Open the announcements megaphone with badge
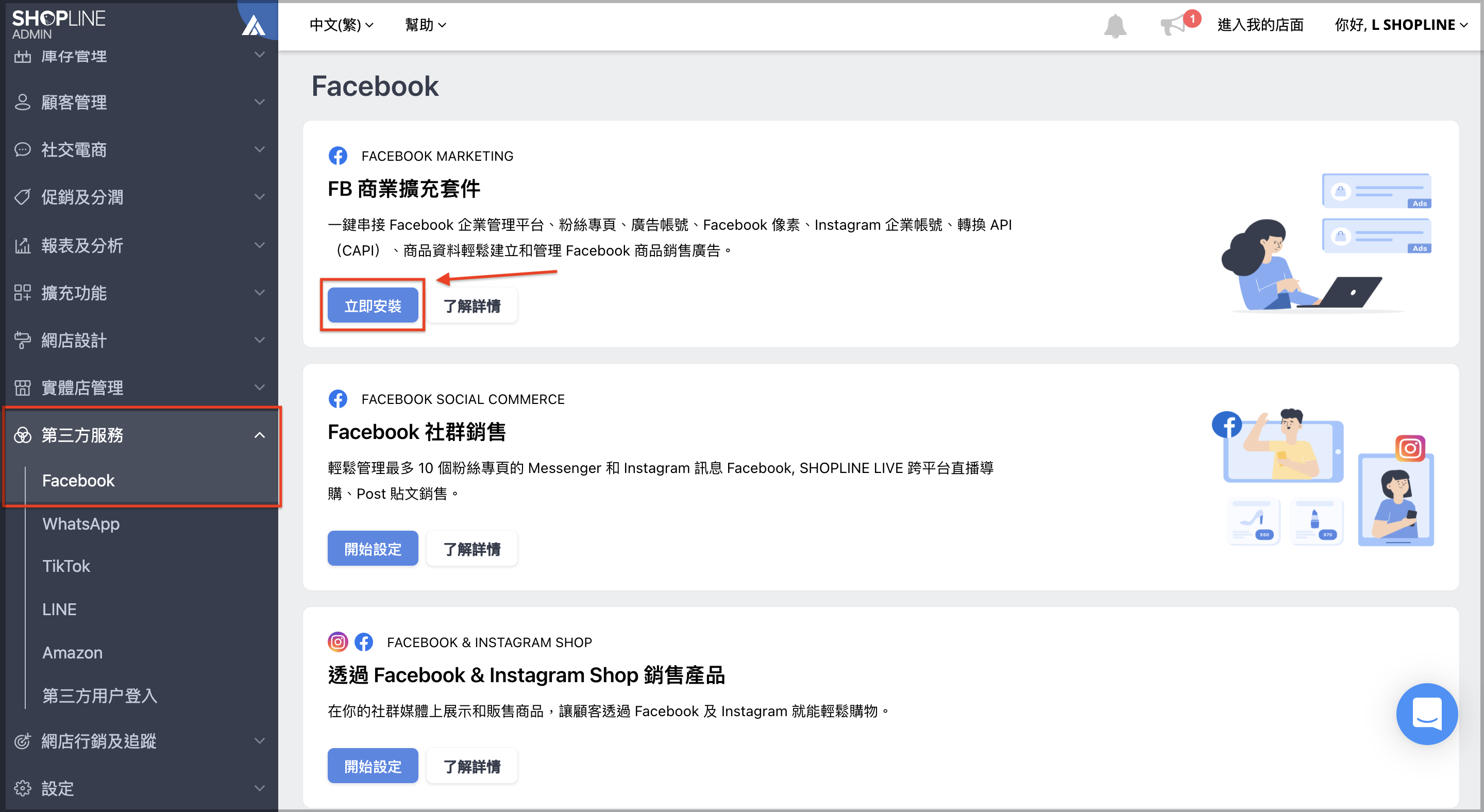This screenshot has height=812, width=1484. tap(1174, 26)
